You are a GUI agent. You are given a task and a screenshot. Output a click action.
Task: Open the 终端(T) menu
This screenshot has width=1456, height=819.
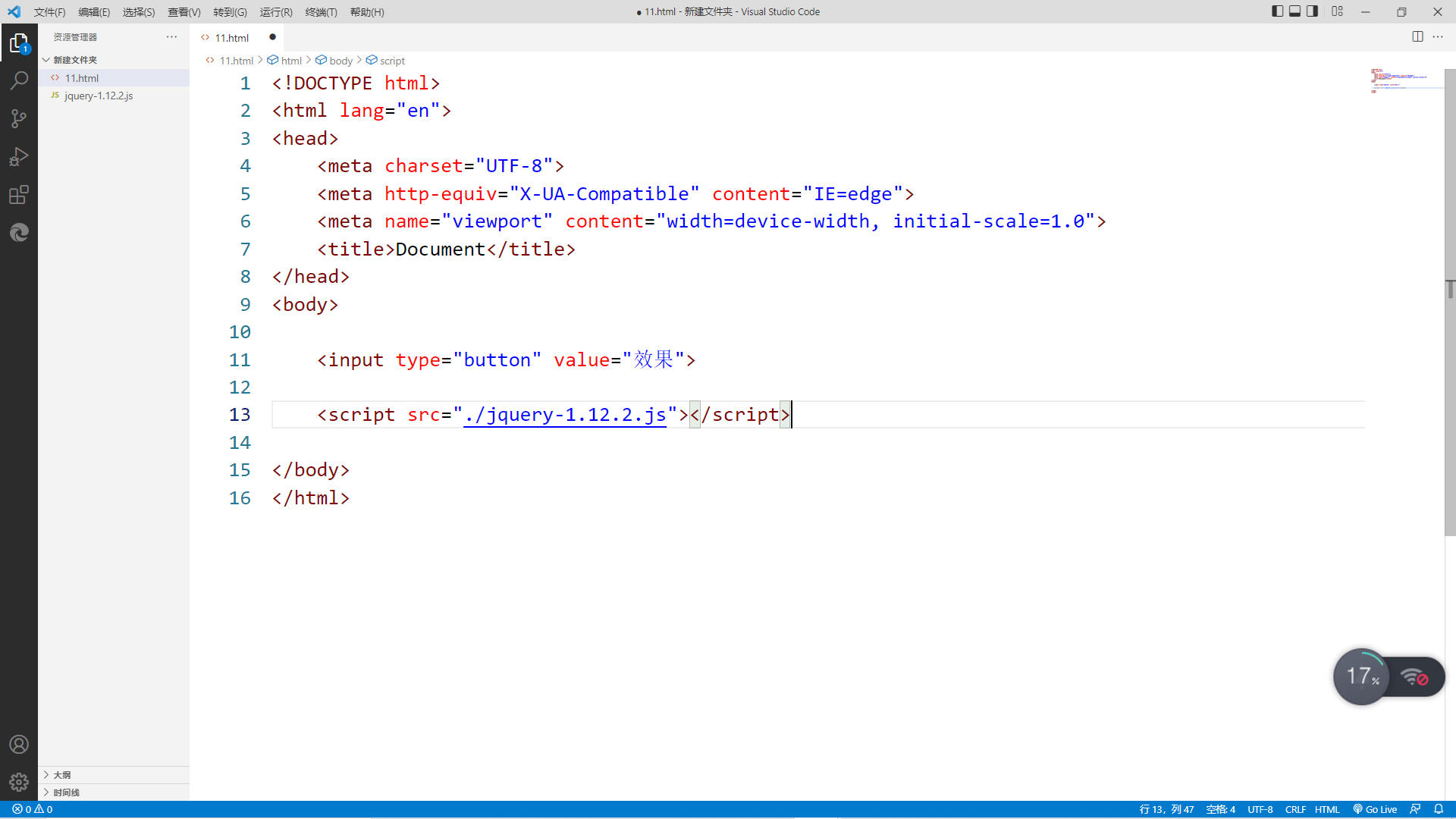click(321, 12)
